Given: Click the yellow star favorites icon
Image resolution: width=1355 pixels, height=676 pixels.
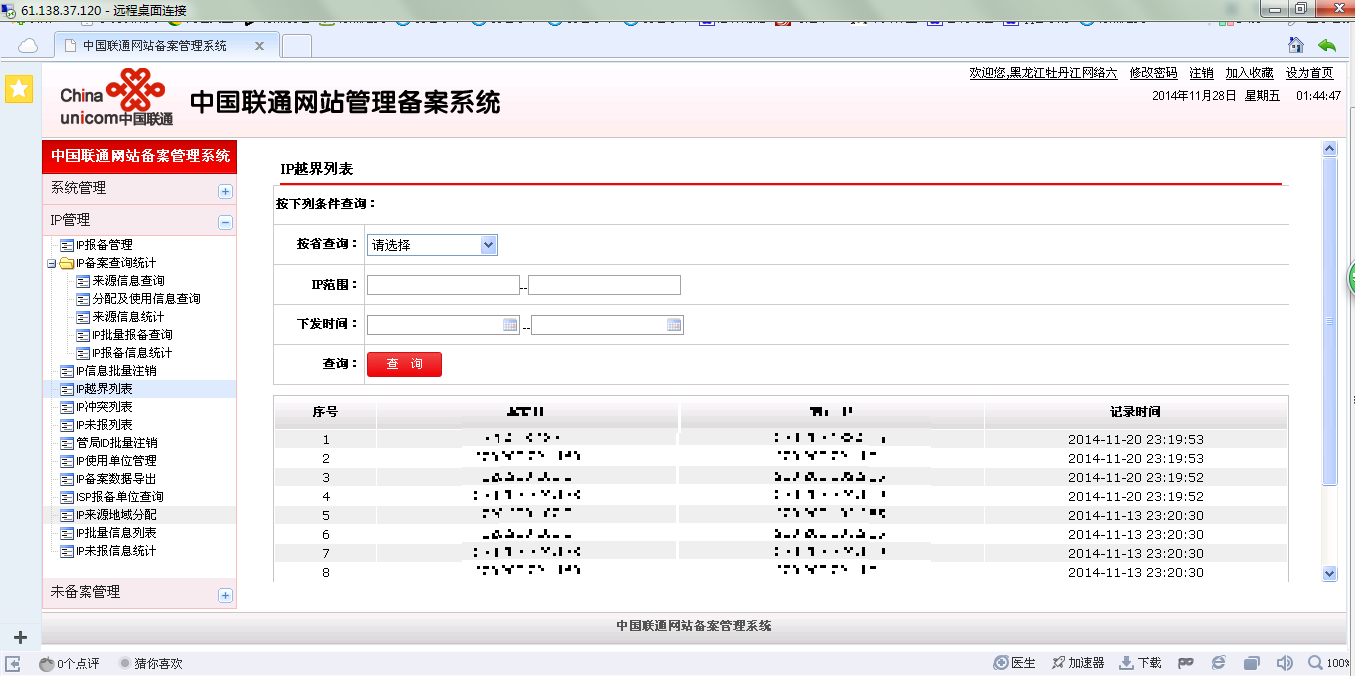Looking at the screenshot, I should point(19,89).
